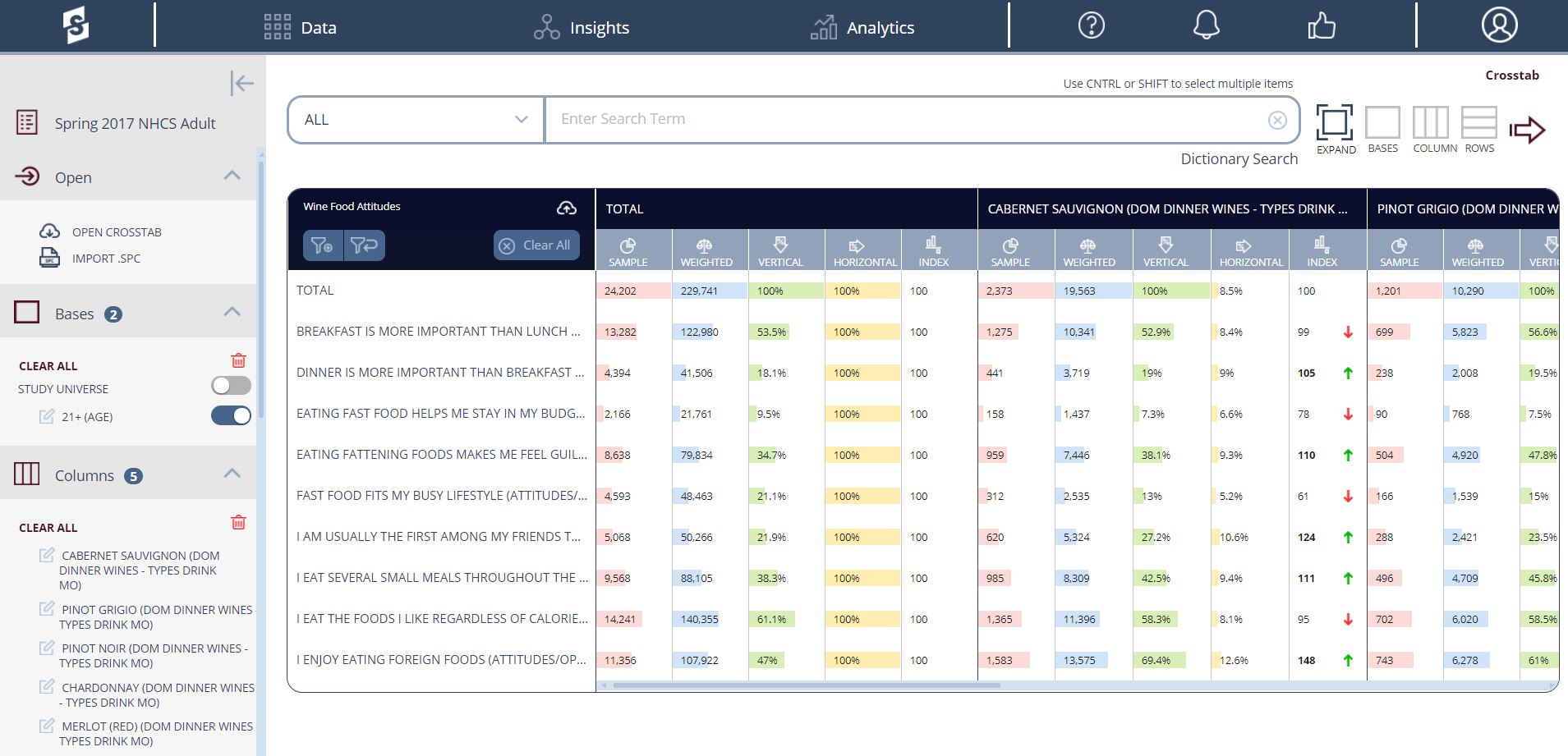Click the OPEN CROSSTAB link
This screenshot has width=1568, height=756.
coord(116,232)
